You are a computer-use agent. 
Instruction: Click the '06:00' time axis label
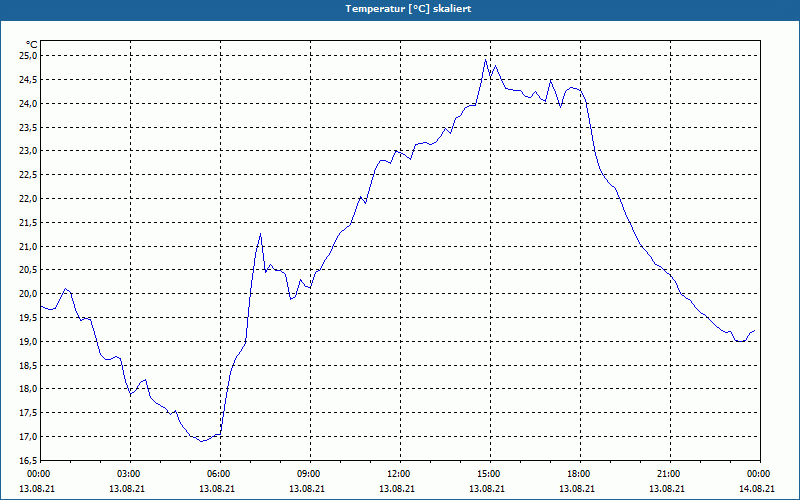[x=220, y=474]
